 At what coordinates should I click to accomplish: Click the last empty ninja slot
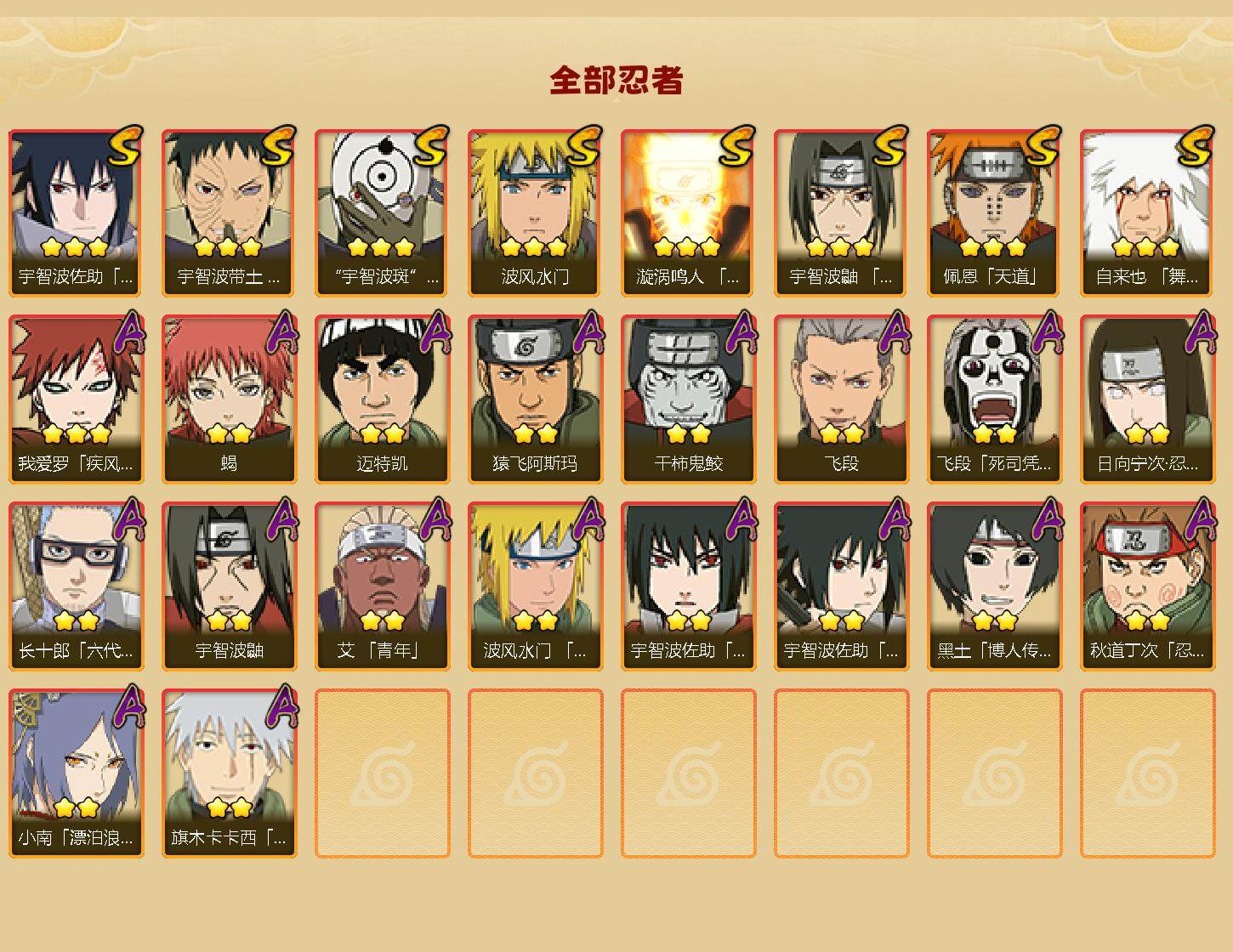pos(1147,773)
